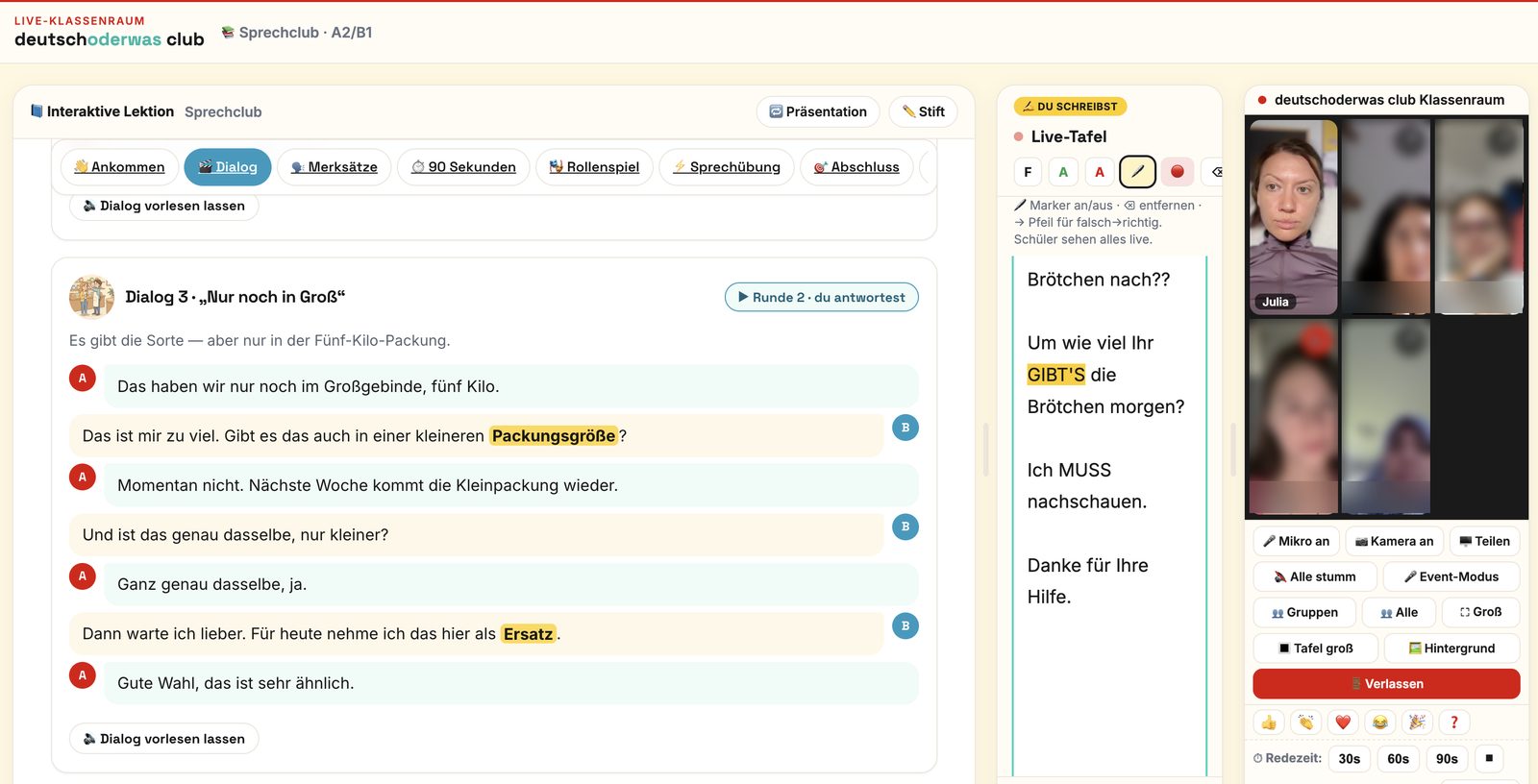Open the Merksätze tab
The image size is (1538, 784).
coord(335,167)
